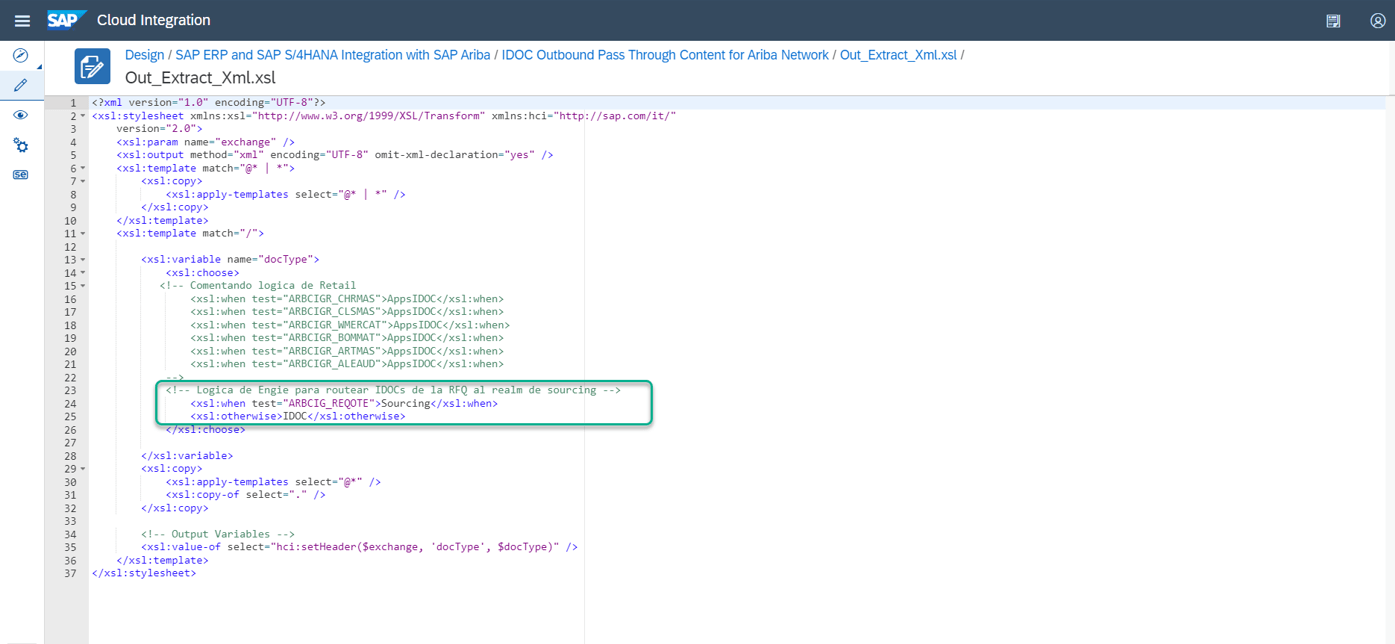Click the ARBCIGR_WMERCAT test line

click(x=350, y=324)
